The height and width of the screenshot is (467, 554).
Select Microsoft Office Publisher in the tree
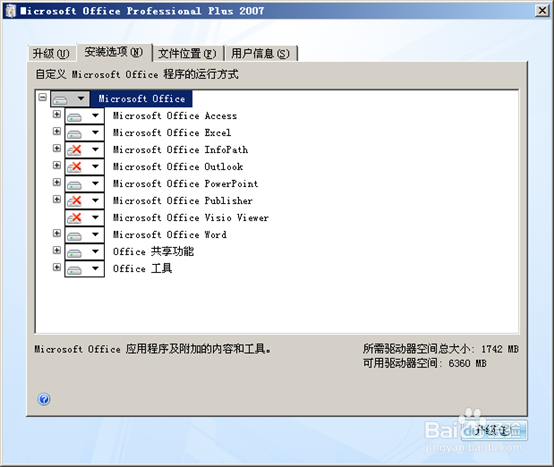(x=183, y=200)
